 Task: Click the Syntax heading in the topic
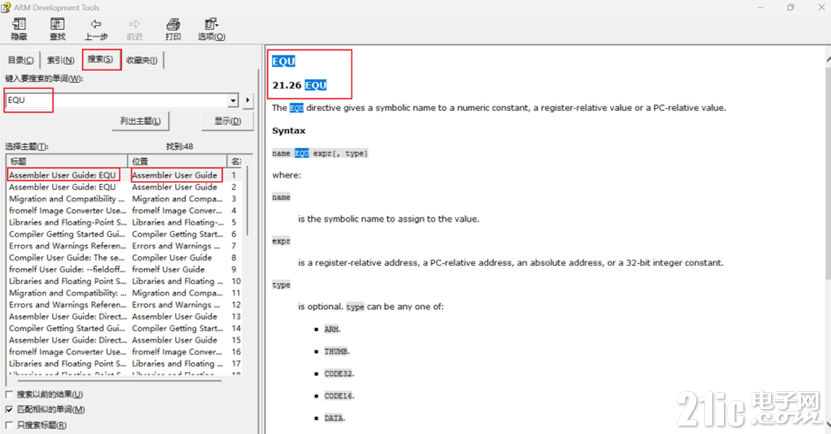coord(289,130)
